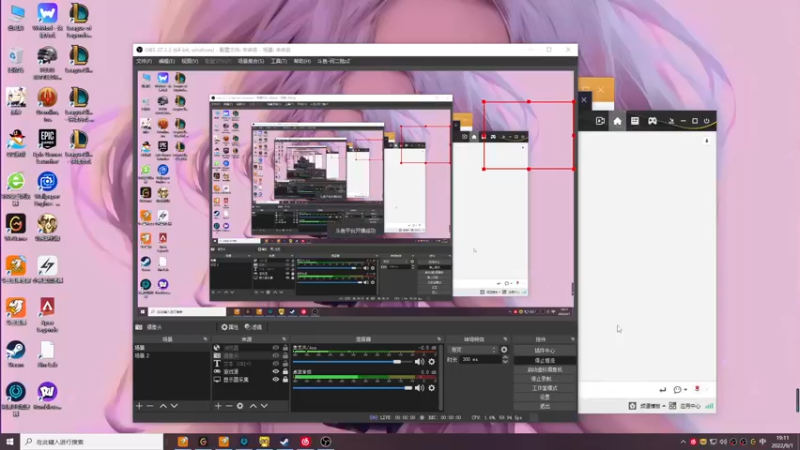Open transition properties gear icon
The height and width of the screenshot is (450, 800).
coord(504,350)
